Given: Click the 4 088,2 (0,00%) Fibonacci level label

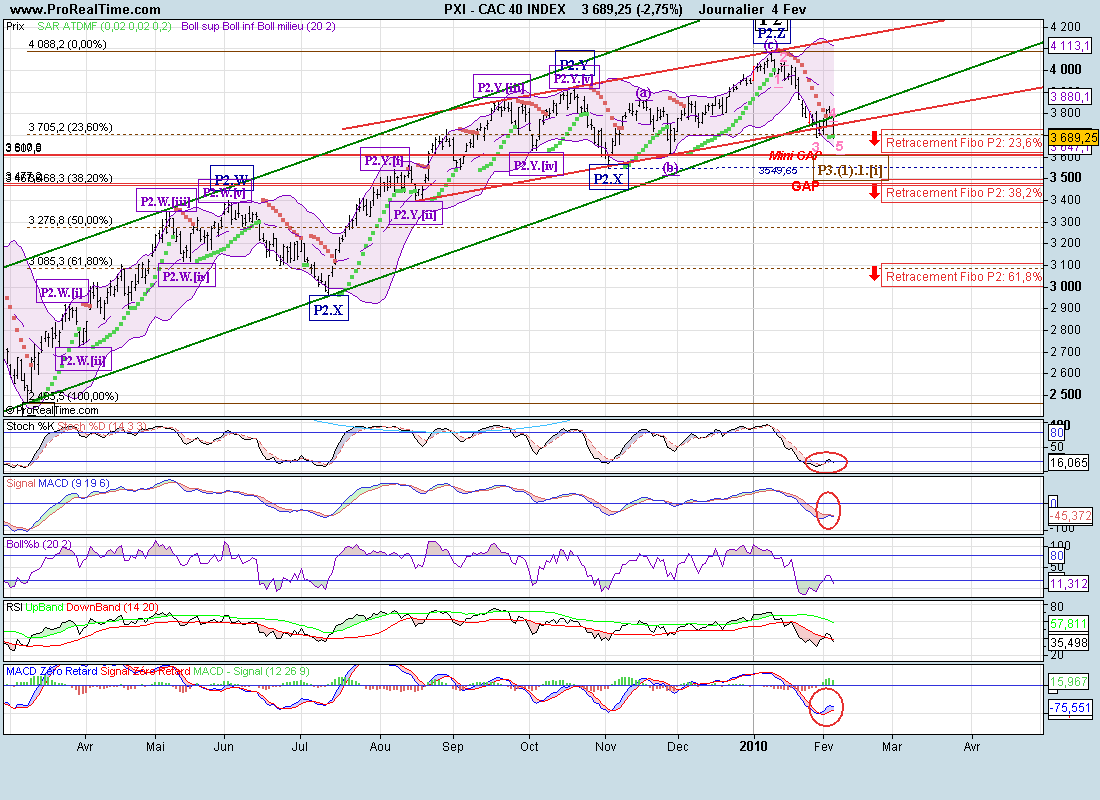Looking at the screenshot, I should 67,44.
